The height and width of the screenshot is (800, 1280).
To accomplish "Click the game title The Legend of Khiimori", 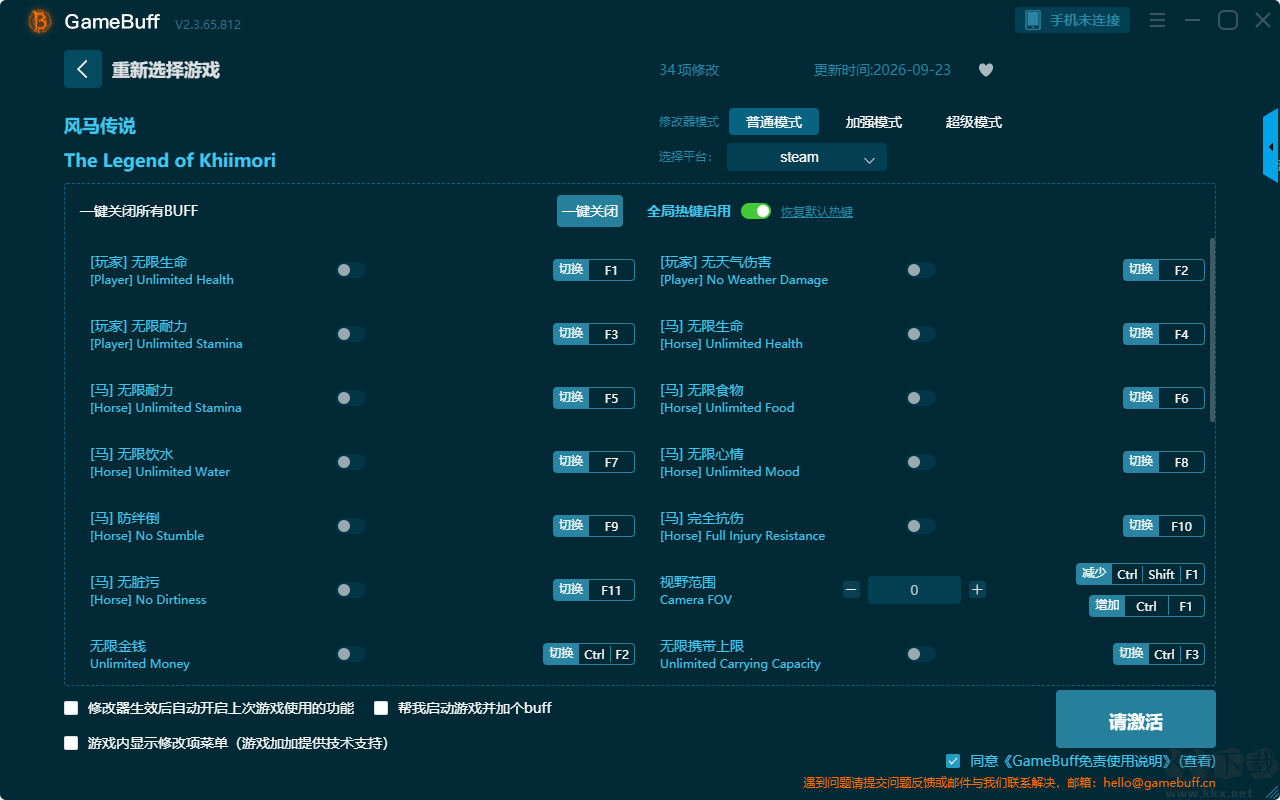I will point(170,160).
